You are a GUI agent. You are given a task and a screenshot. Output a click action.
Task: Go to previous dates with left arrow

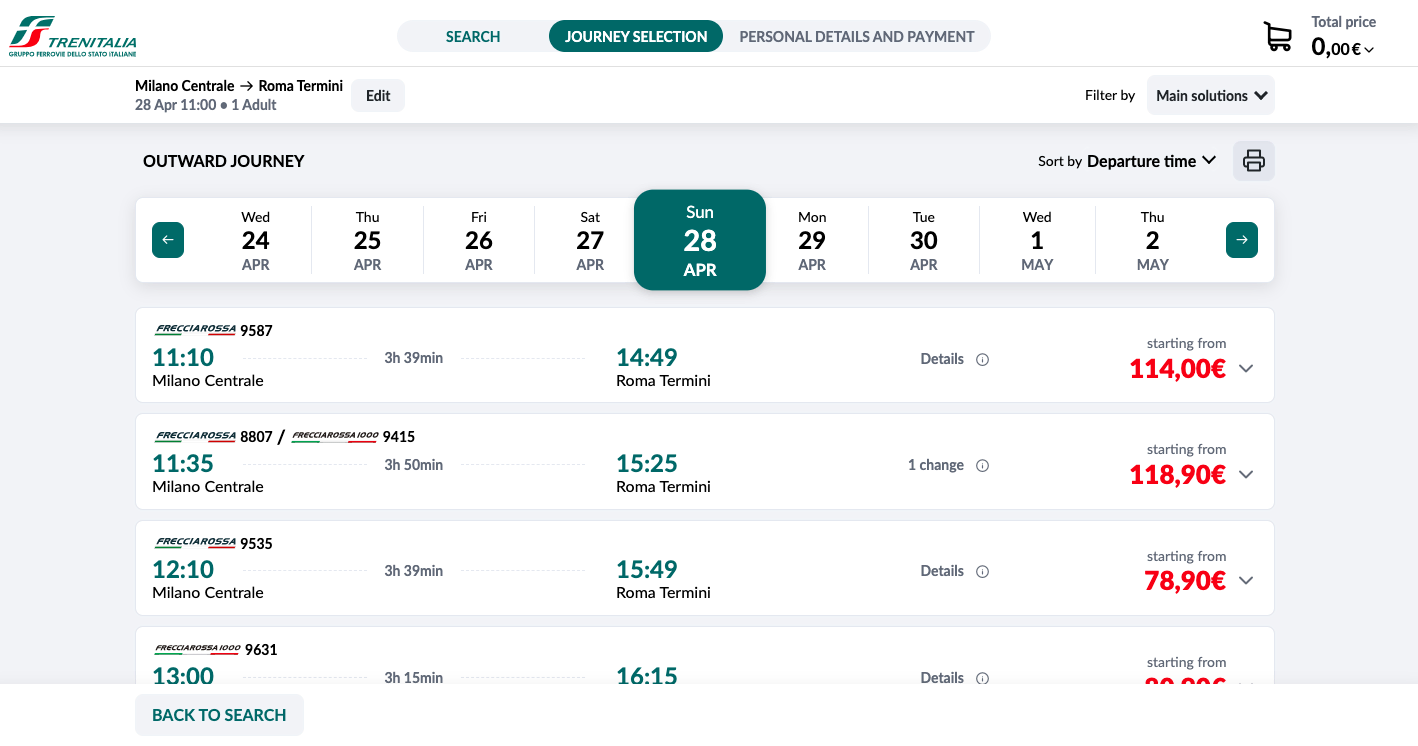tap(168, 240)
